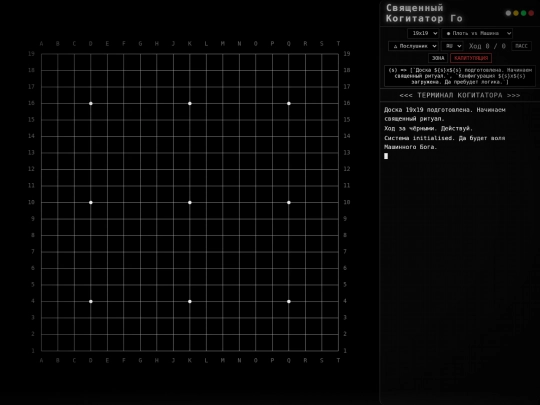This screenshot has height=405, width=540.
Task: Click the yellow status dot in the header
Action: [x=516, y=13]
